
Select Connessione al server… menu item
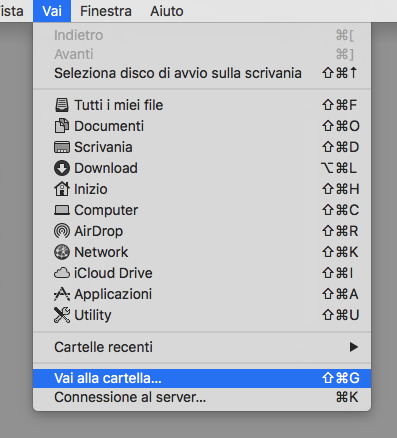202,397
